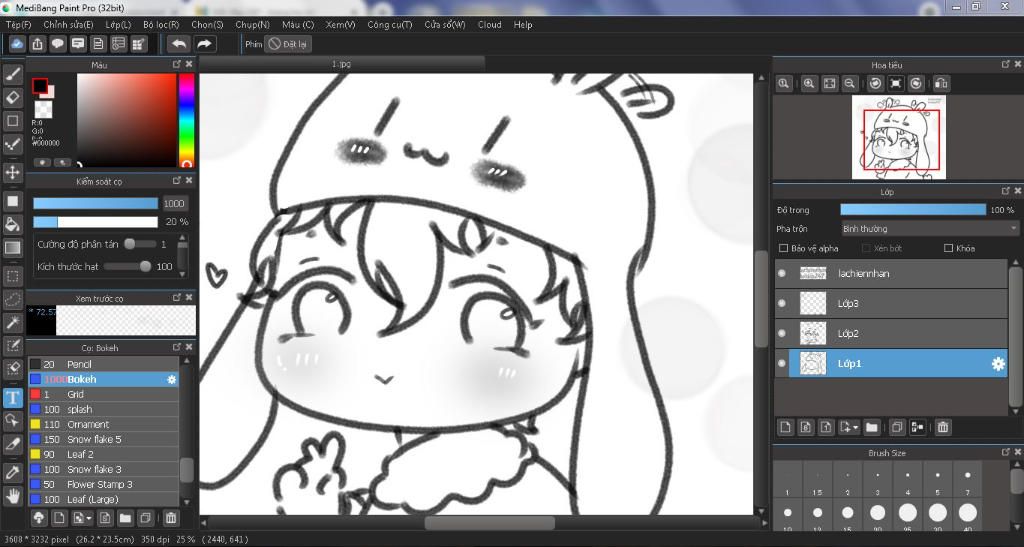Viewport: 1024px width, 547px height.
Task: Select the Lasso tool
Action: tap(12, 300)
